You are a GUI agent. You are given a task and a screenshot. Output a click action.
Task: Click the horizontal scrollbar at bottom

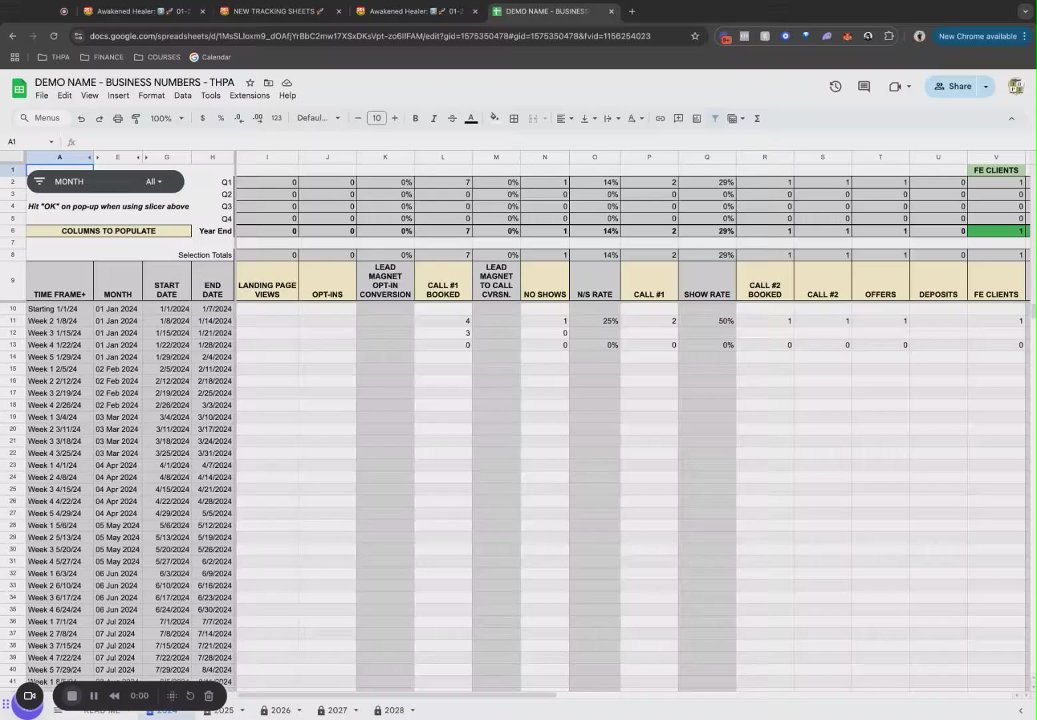coord(397,695)
